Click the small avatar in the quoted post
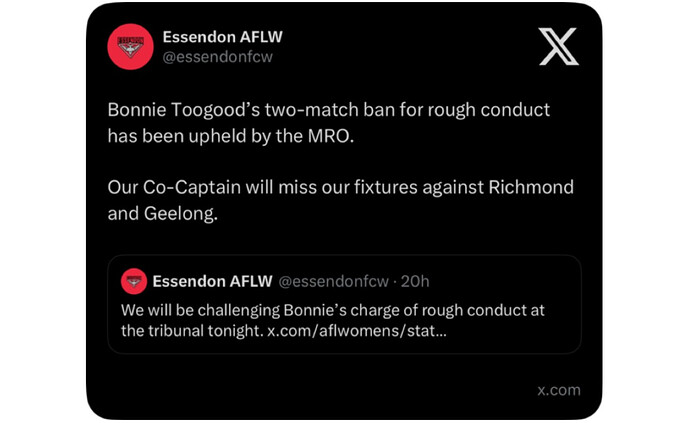The image size is (689, 423). tap(133, 281)
